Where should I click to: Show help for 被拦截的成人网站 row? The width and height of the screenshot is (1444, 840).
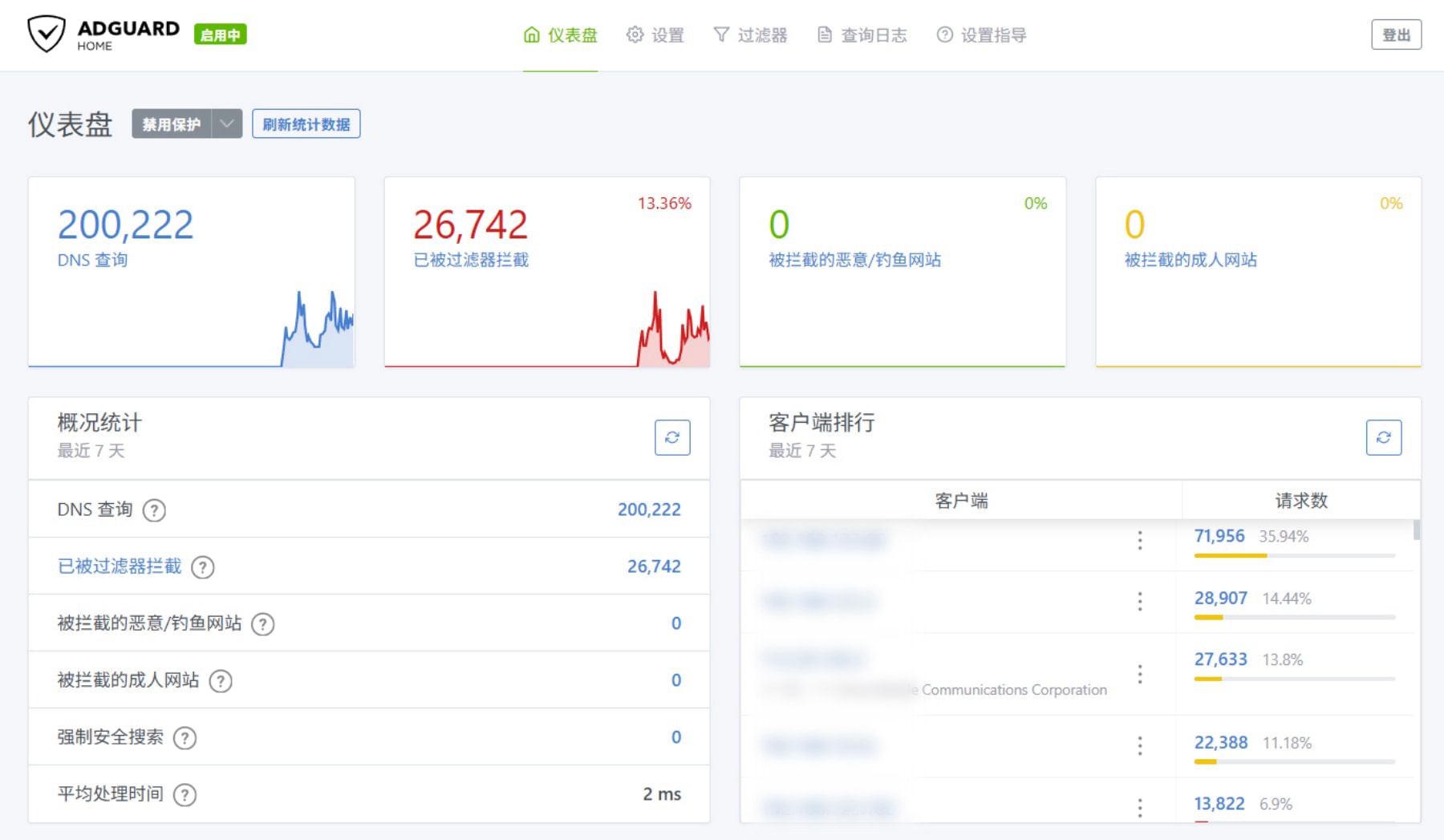[x=221, y=681]
